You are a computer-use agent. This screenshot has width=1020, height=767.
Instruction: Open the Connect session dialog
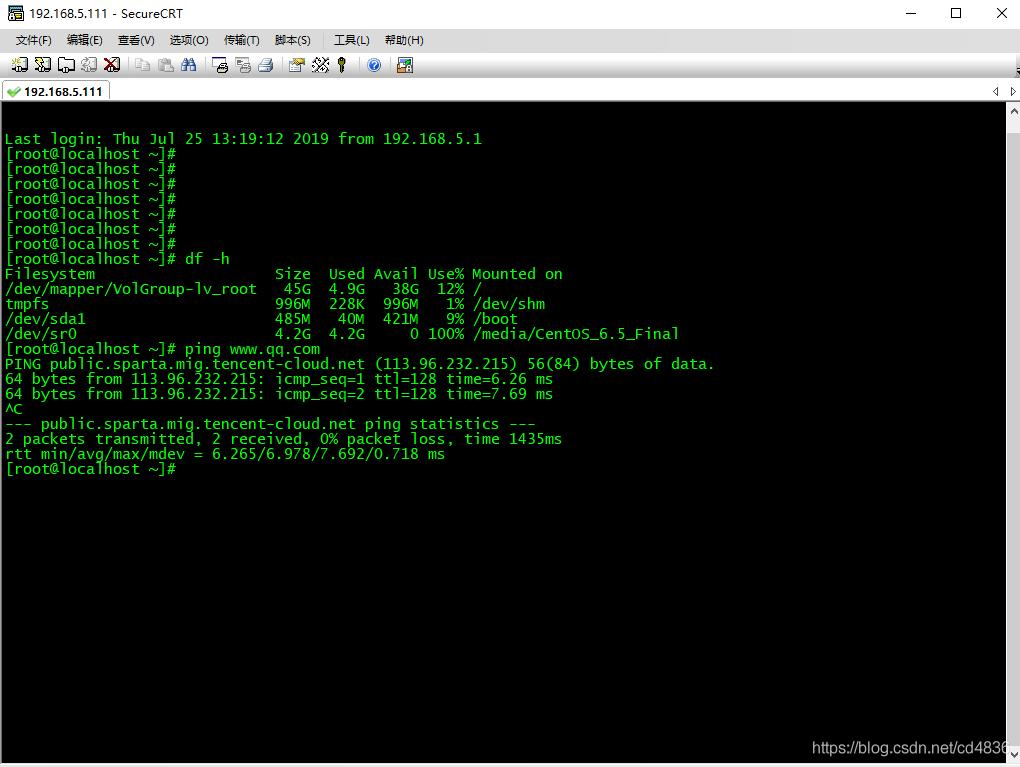(x=18, y=65)
